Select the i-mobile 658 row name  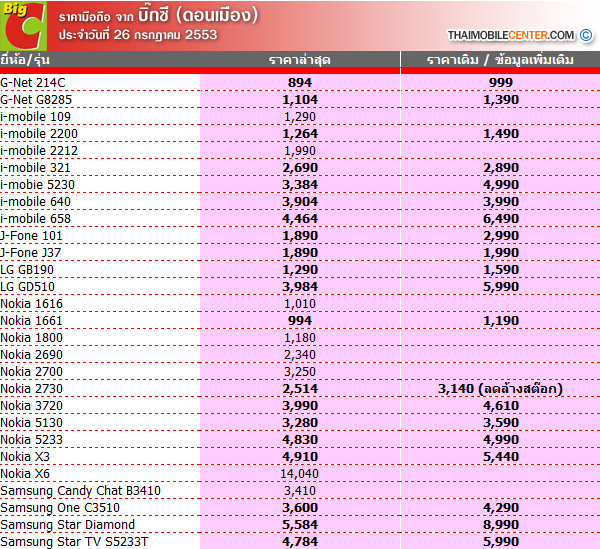pos(35,219)
